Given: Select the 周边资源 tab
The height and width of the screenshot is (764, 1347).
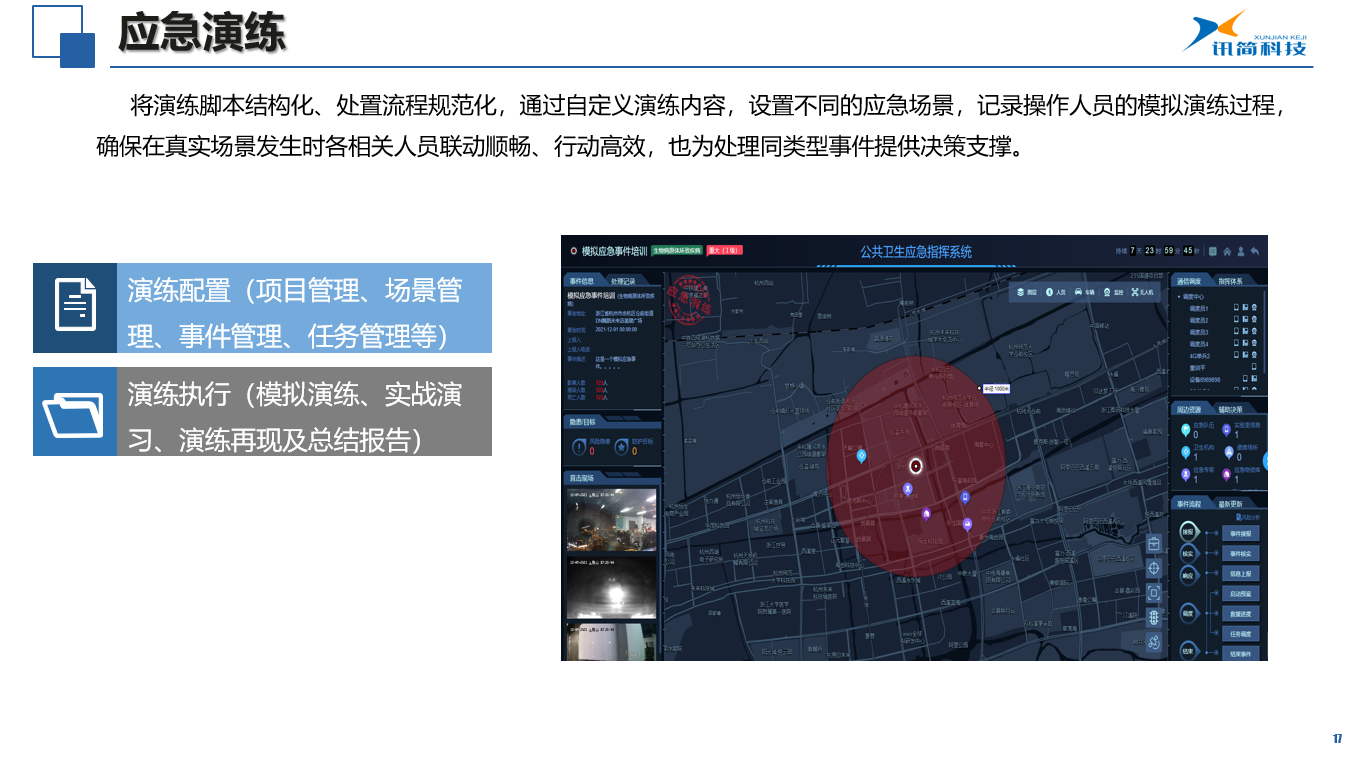Looking at the screenshot, I should (x=1189, y=409).
